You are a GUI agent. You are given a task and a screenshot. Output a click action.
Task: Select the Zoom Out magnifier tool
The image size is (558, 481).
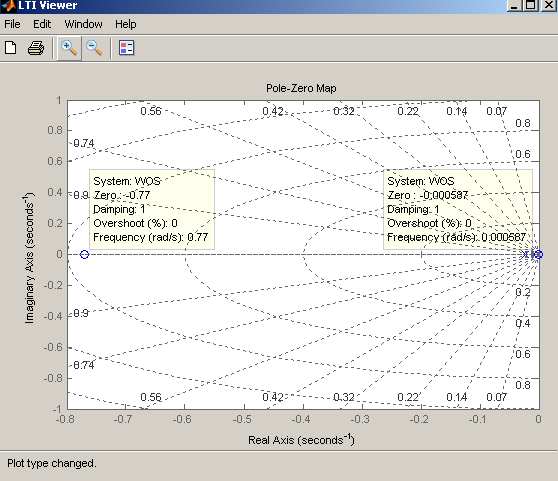point(94,48)
